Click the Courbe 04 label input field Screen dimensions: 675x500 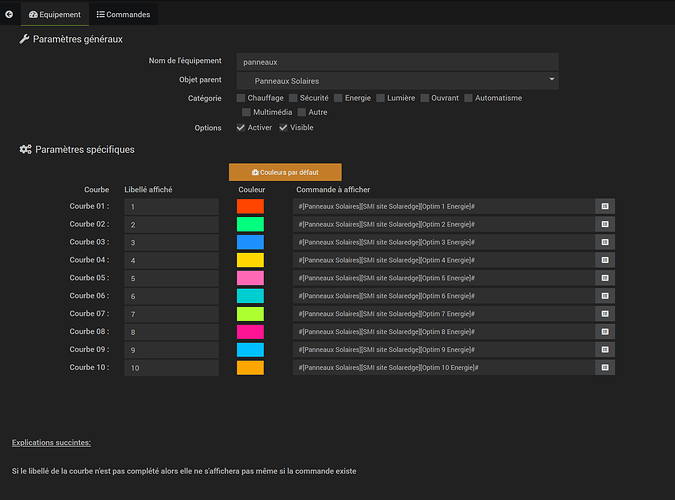171,260
